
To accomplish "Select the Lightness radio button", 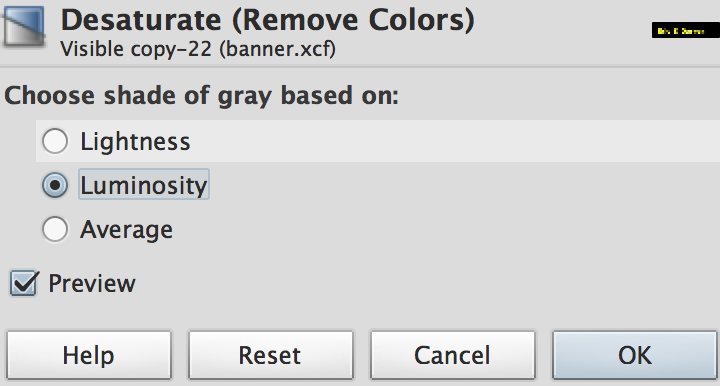I will [55, 141].
